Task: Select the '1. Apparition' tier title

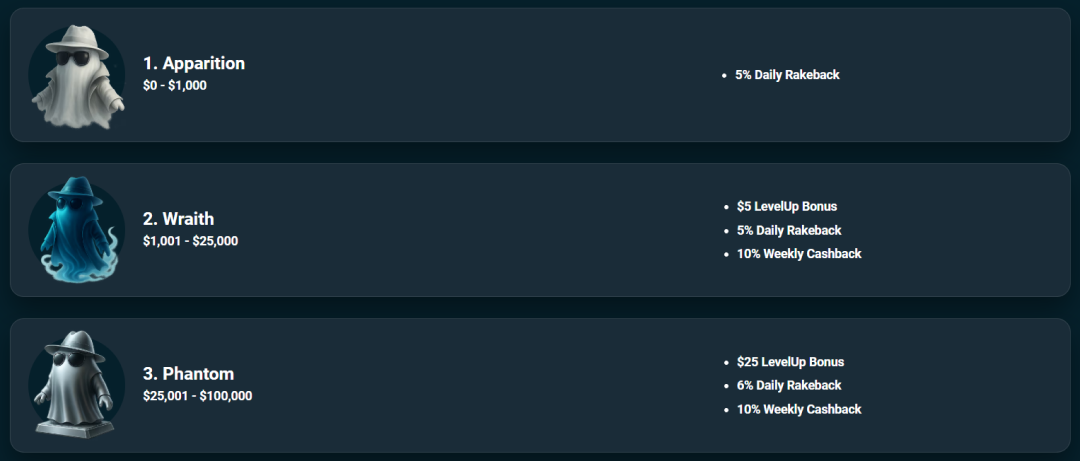Action: pos(194,63)
